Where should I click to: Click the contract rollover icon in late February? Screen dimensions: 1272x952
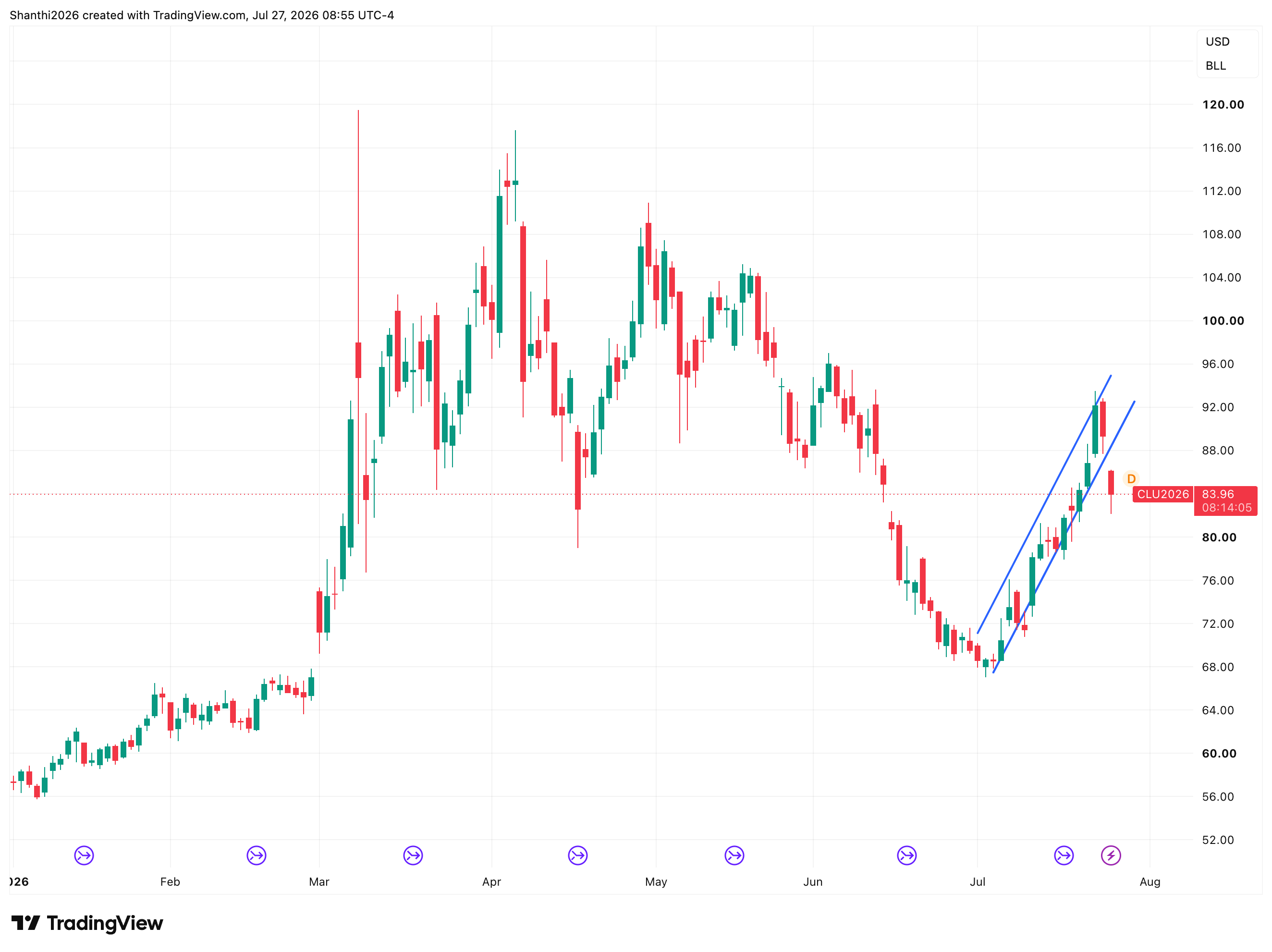point(257,855)
